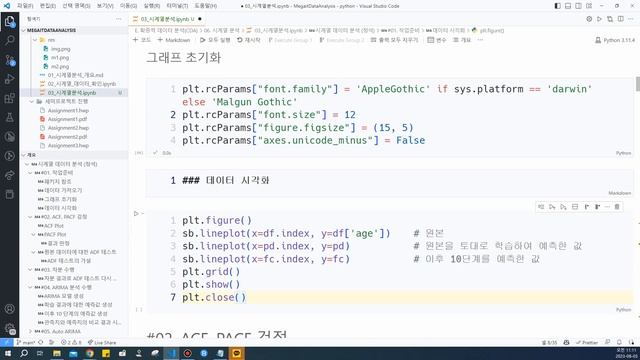Open Assignment1.pdf in the explorer
The image size is (640, 360).
(x=67, y=119)
